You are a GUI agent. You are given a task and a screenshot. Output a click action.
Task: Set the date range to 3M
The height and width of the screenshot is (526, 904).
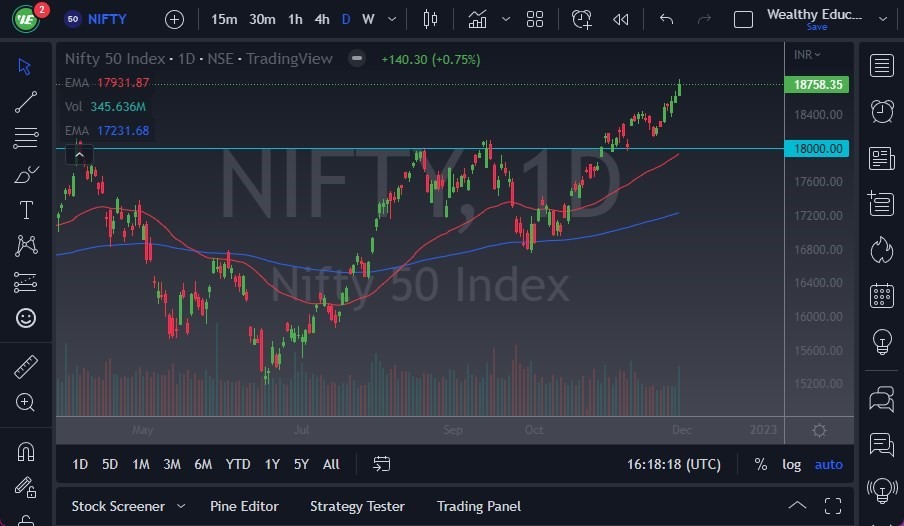(x=172, y=464)
